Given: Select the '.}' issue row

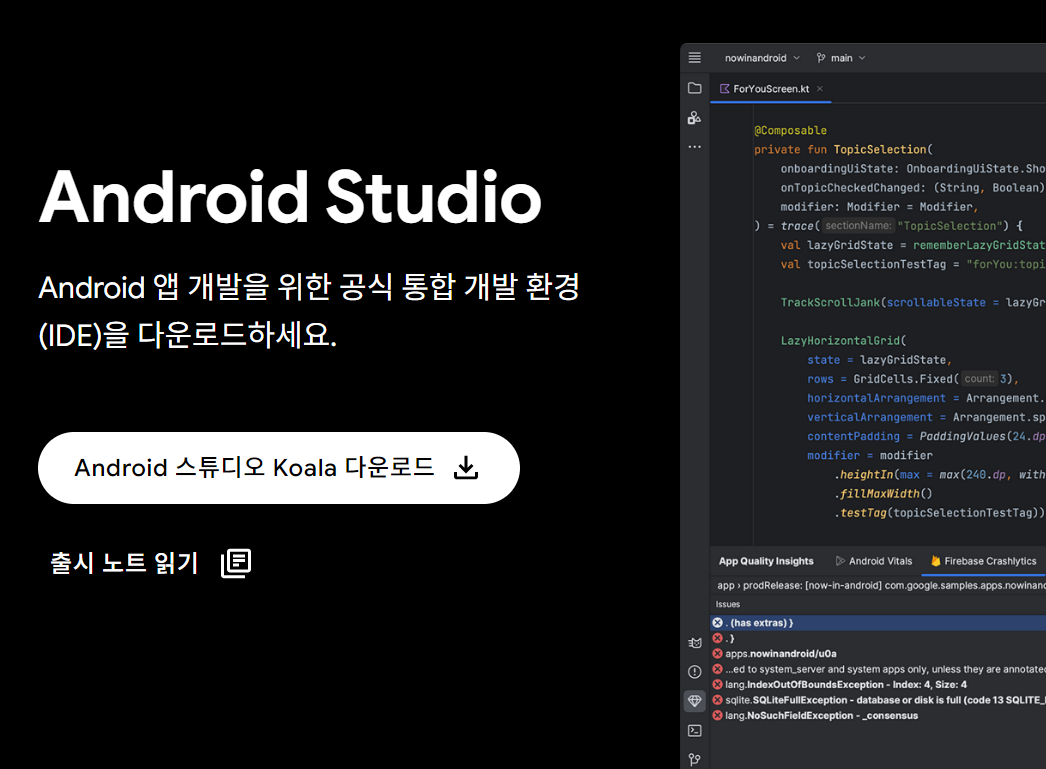Looking at the screenshot, I should point(878,638).
